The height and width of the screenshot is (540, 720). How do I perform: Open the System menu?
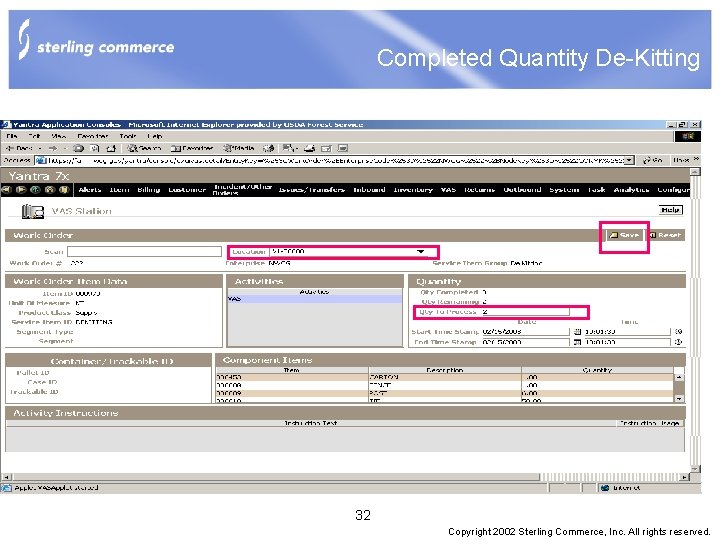[x=564, y=190]
